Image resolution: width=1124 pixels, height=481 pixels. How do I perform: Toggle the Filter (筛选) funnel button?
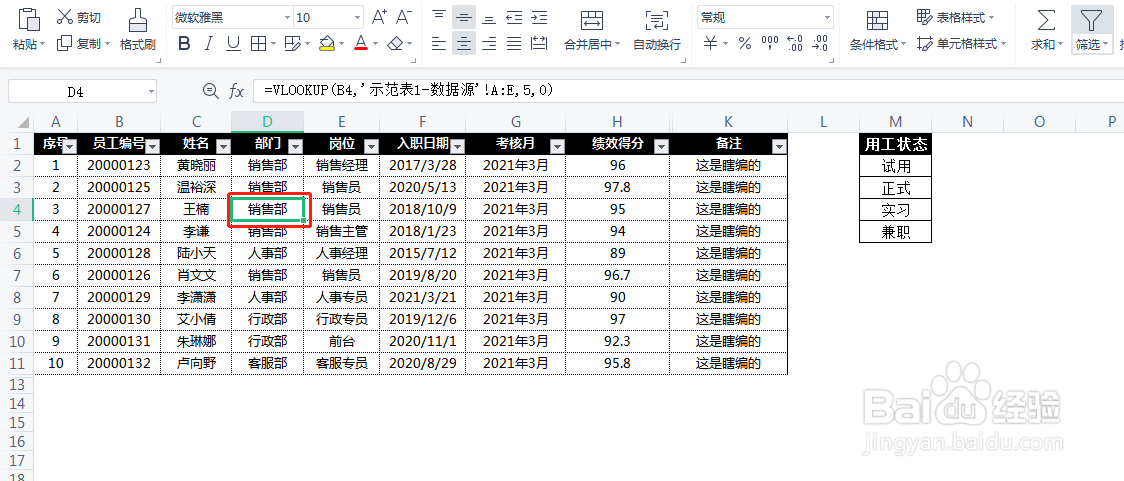click(1091, 20)
